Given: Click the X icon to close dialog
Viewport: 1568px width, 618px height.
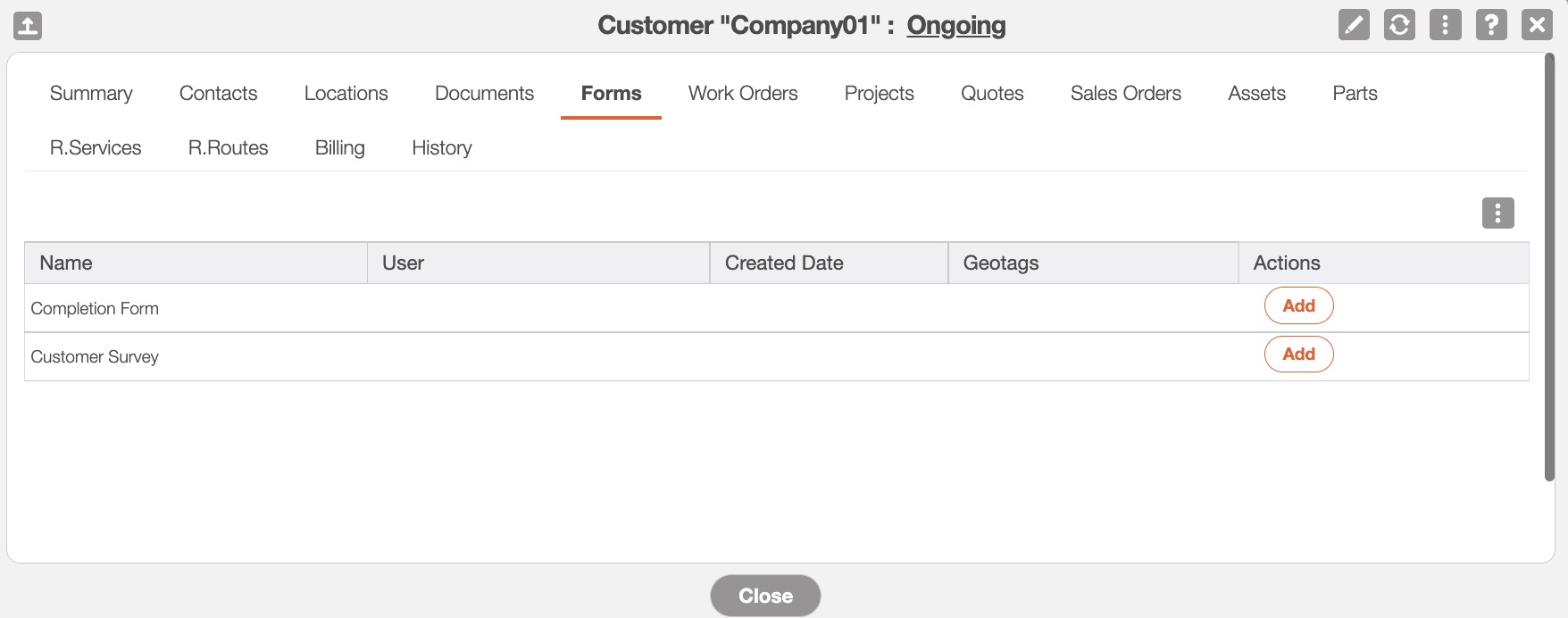Looking at the screenshot, I should pos(1537,25).
